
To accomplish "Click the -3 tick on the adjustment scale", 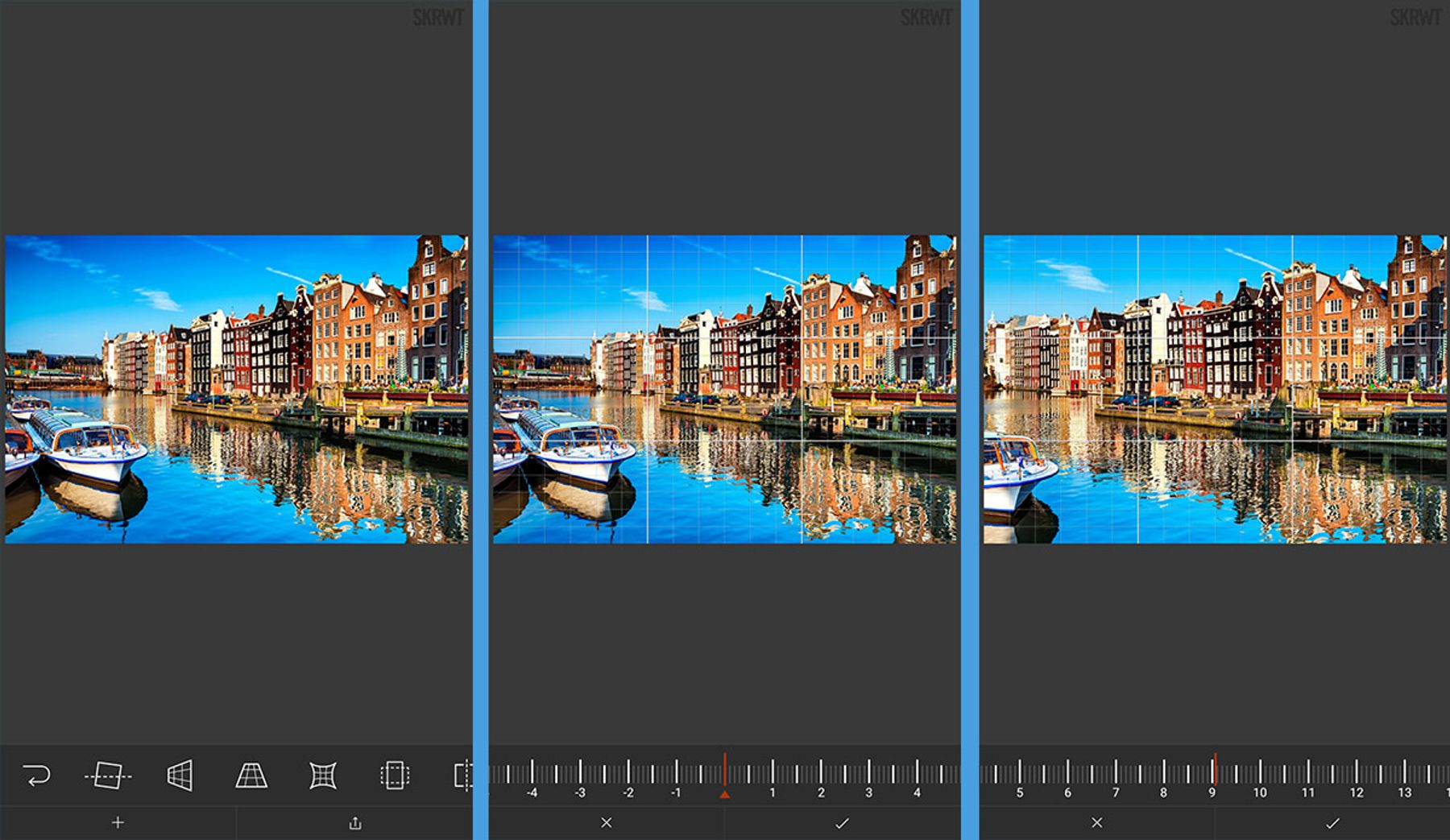I will (581, 792).
